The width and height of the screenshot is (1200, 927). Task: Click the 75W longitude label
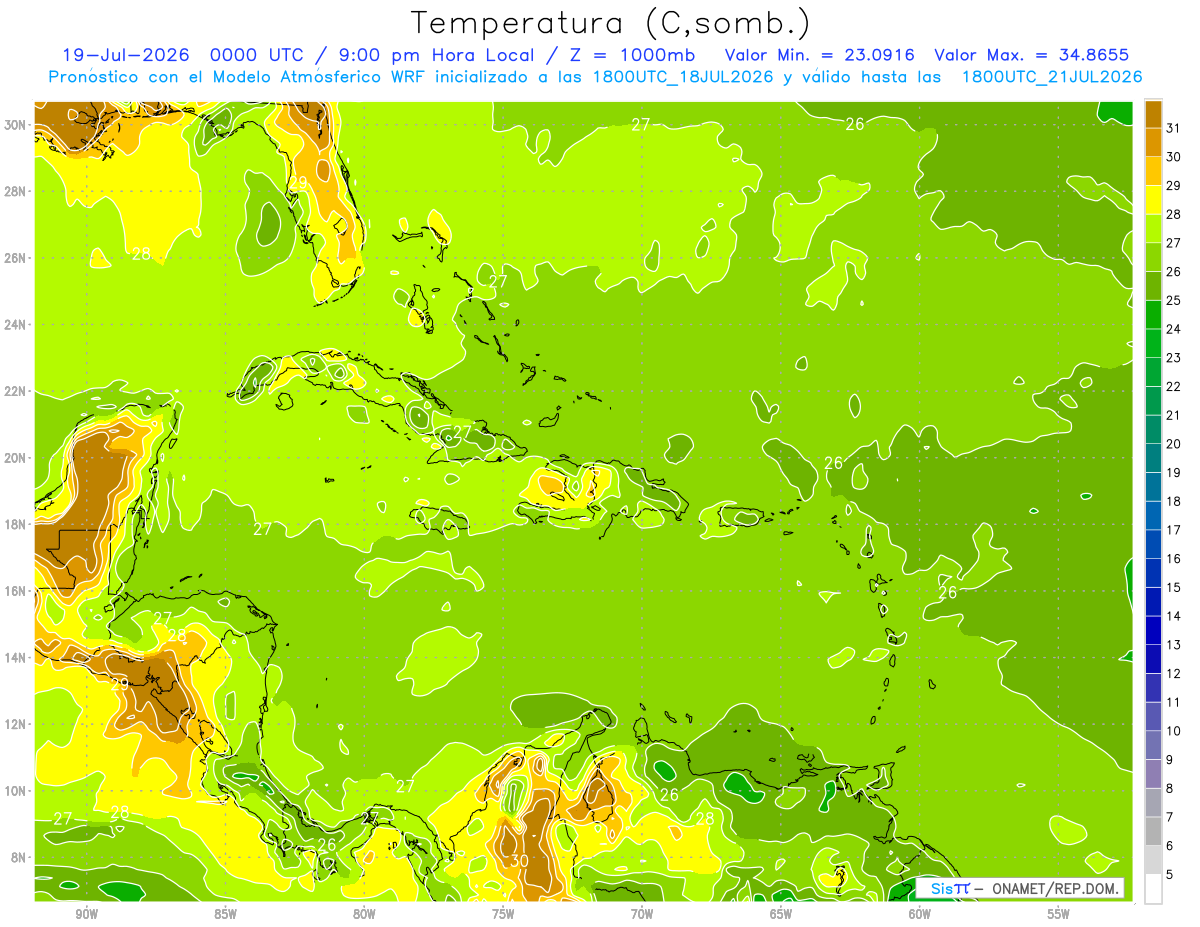pyautogui.click(x=503, y=914)
